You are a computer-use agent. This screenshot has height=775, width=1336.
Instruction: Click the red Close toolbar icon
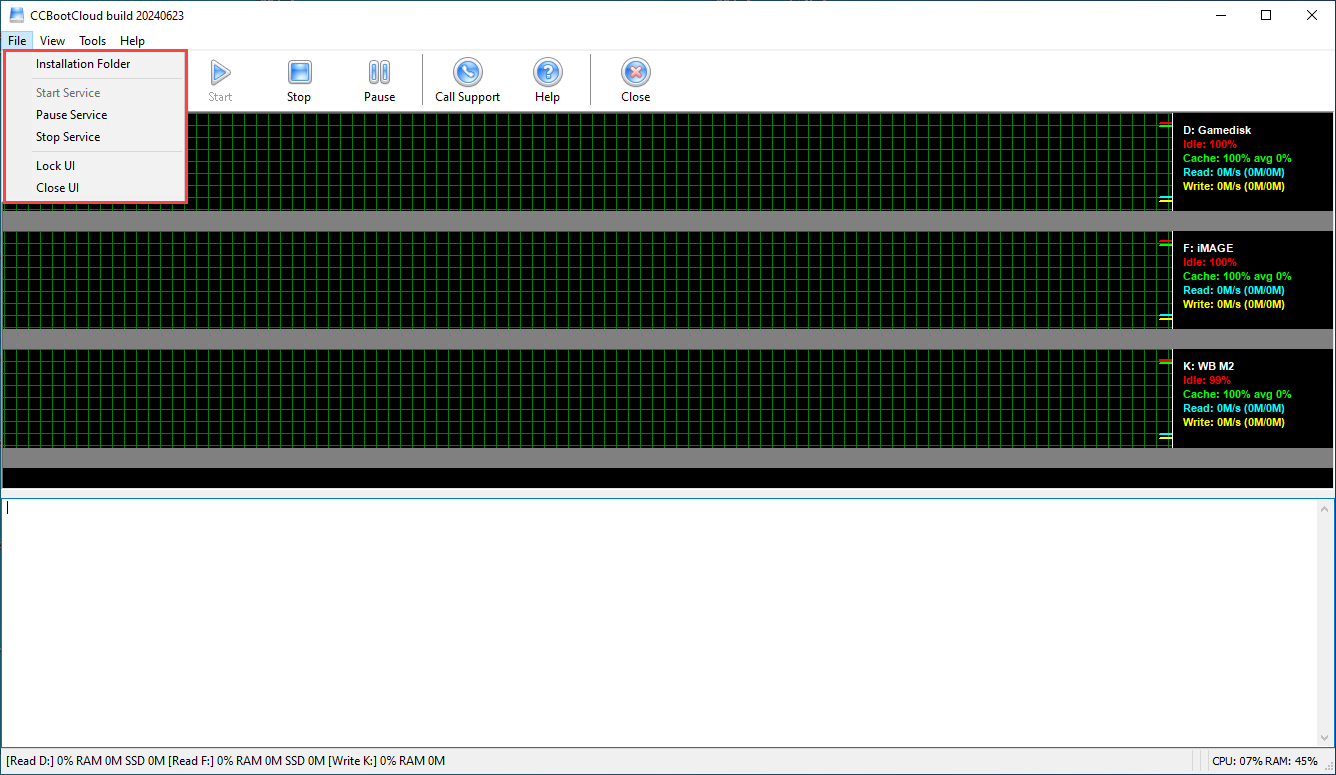pos(635,73)
